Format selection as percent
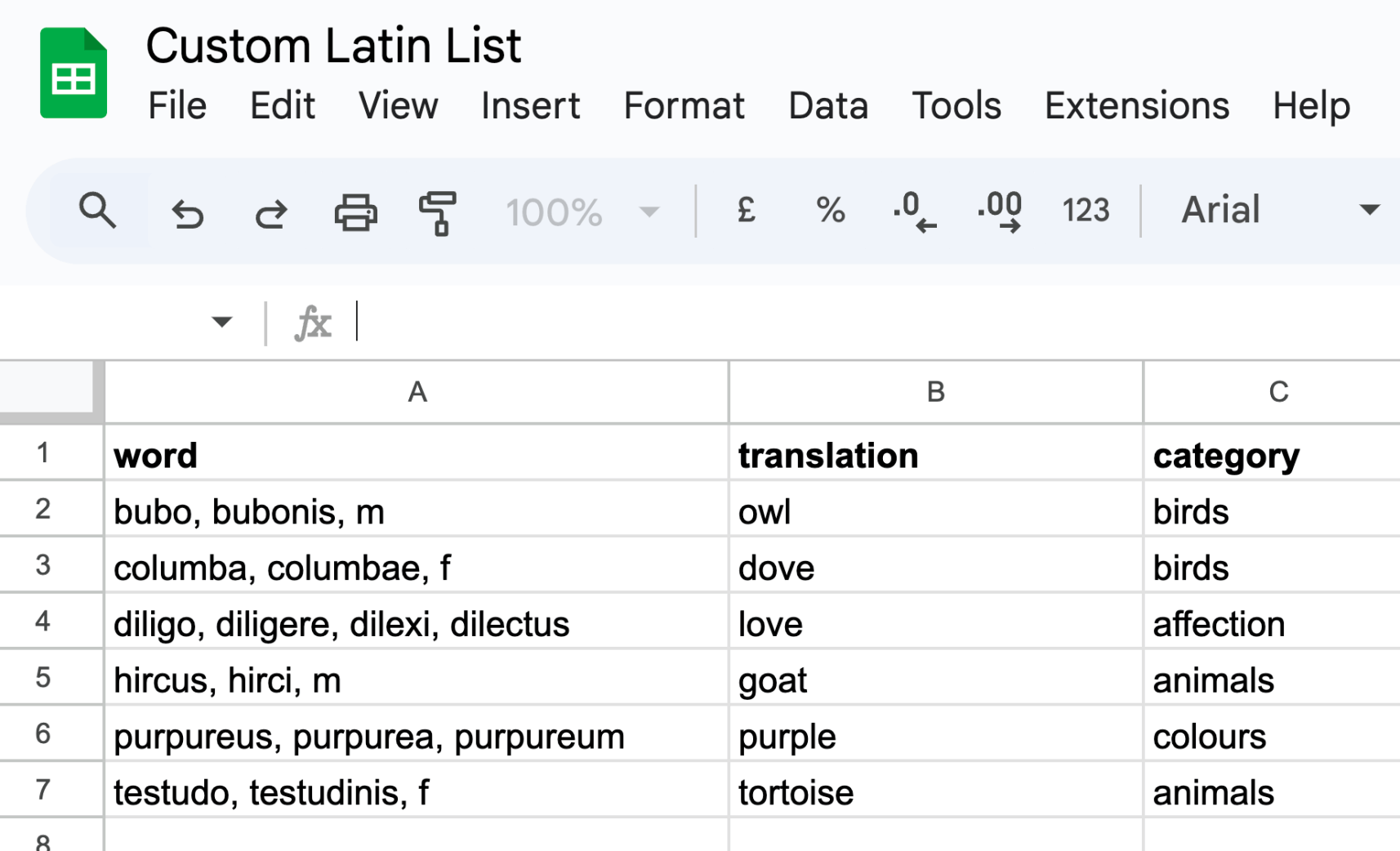This screenshot has height=851, width=1400. coord(830,212)
